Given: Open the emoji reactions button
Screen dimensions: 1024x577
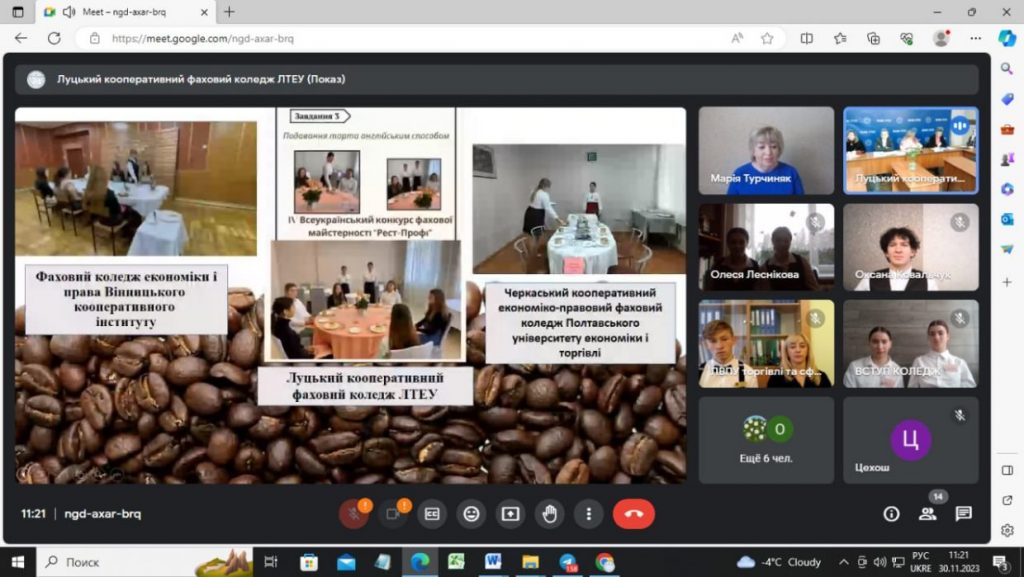Looking at the screenshot, I should [471, 514].
